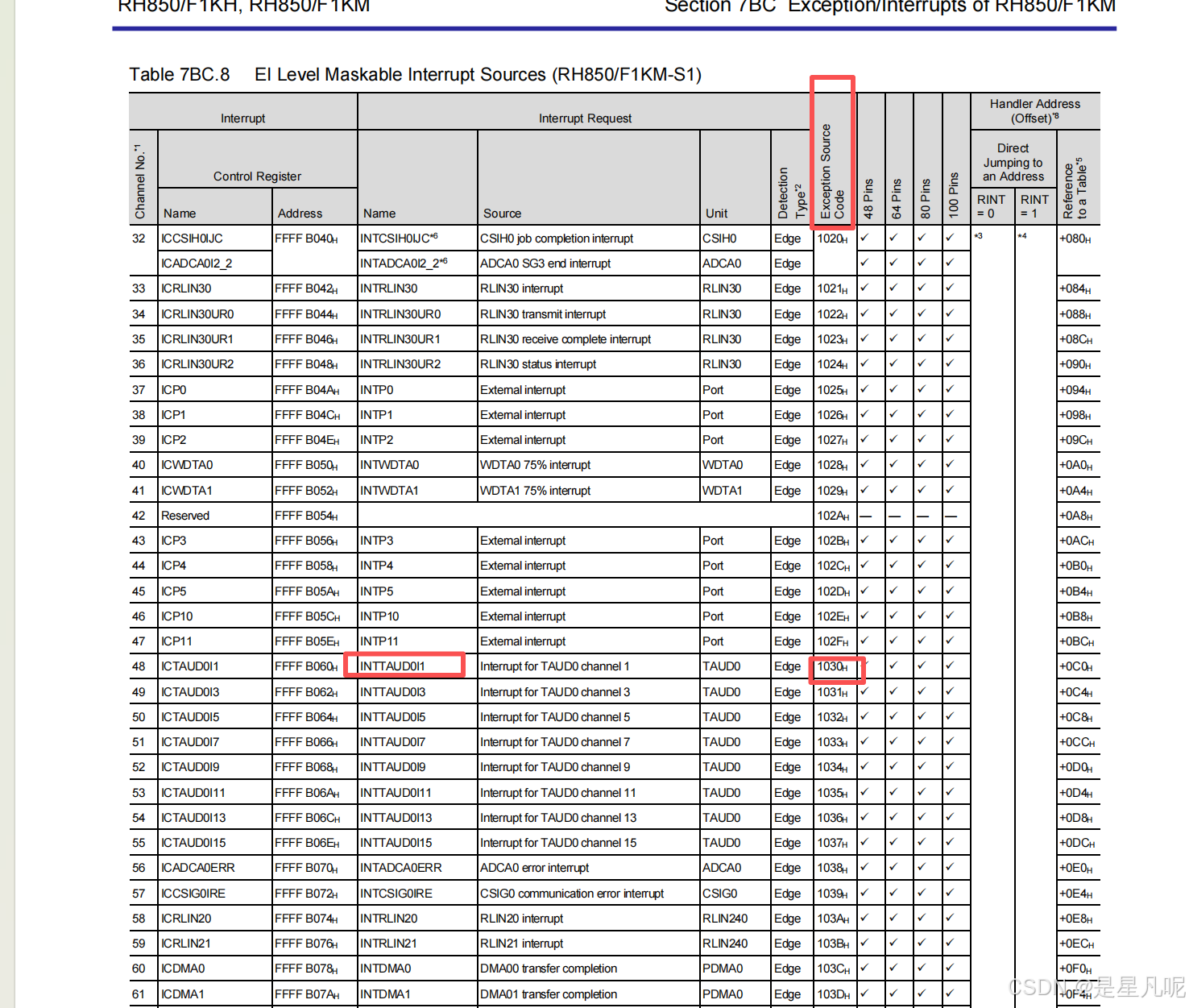Click address FFFF B066H

[306, 742]
